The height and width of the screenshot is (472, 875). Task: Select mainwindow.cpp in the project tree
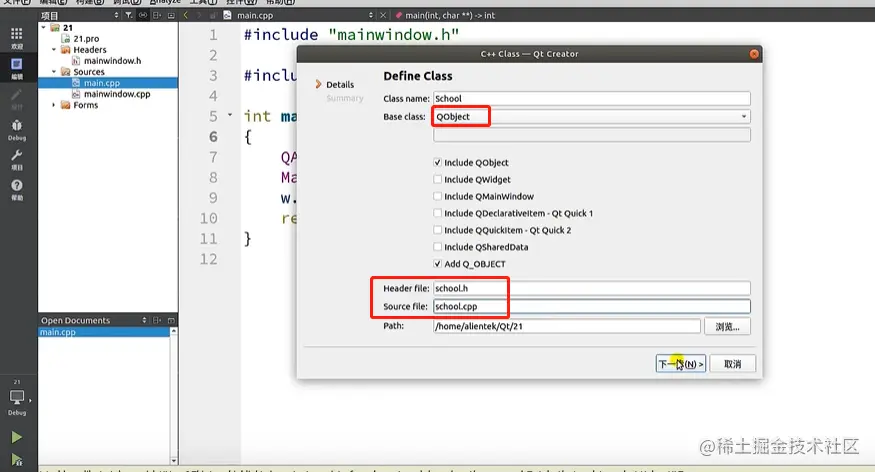(117, 94)
